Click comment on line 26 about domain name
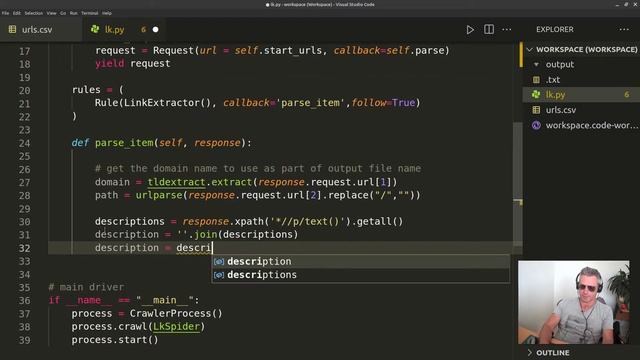 [x=258, y=169]
